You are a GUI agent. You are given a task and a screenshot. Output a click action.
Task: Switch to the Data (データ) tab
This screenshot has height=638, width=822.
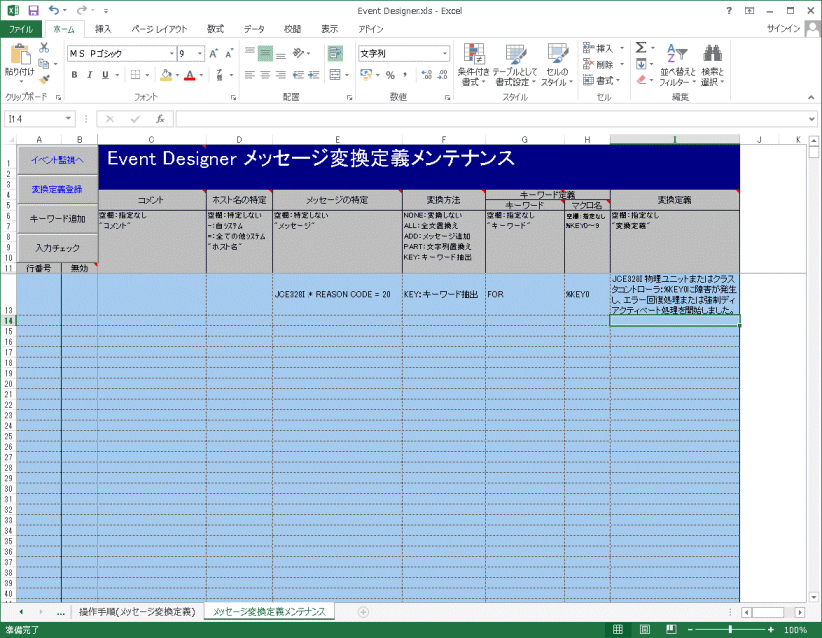coord(254,29)
